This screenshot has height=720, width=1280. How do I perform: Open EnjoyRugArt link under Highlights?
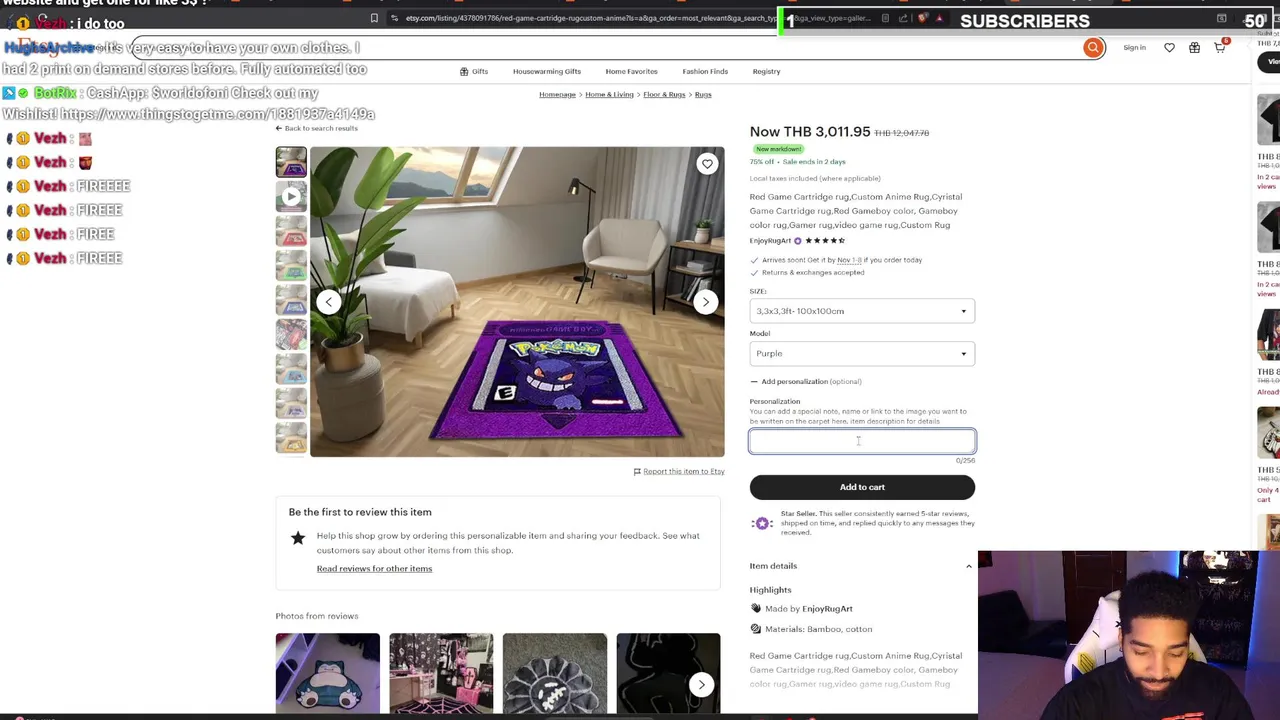[x=827, y=608]
